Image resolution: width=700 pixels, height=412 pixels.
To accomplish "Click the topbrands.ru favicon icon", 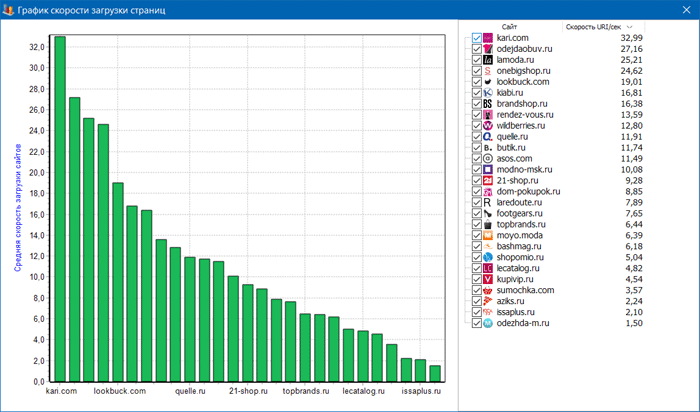I will tap(488, 225).
